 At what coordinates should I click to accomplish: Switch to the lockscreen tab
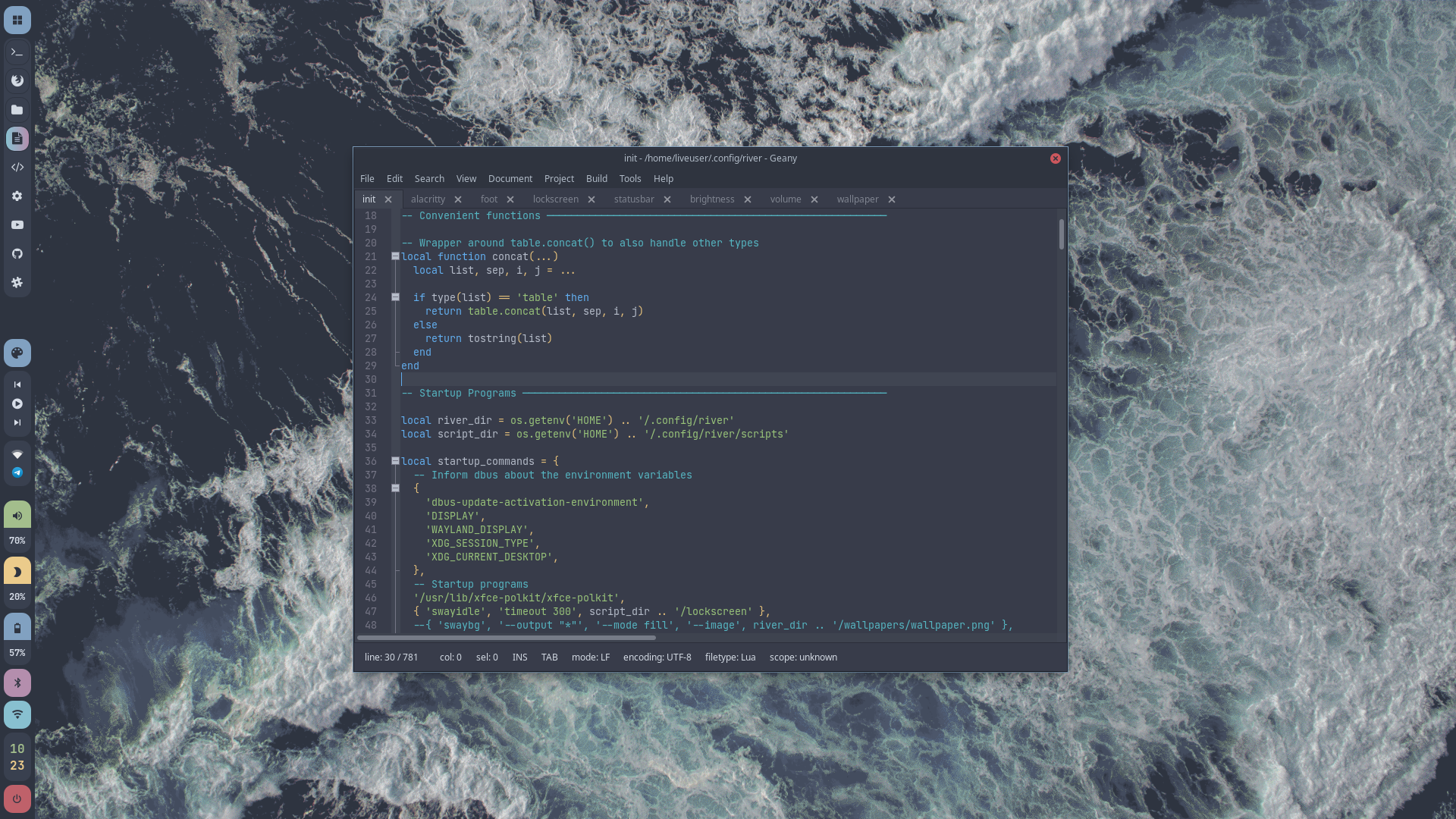pyautogui.click(x=555, y=199)
